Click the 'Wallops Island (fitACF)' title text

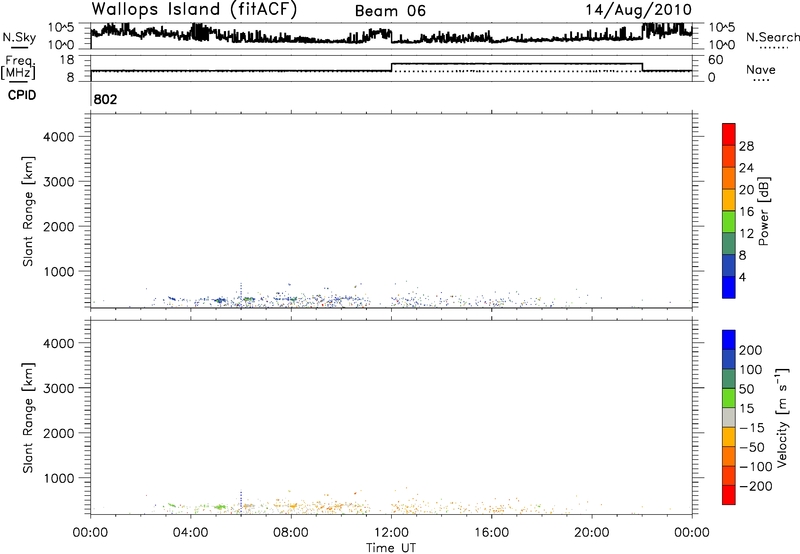point(194,9)
